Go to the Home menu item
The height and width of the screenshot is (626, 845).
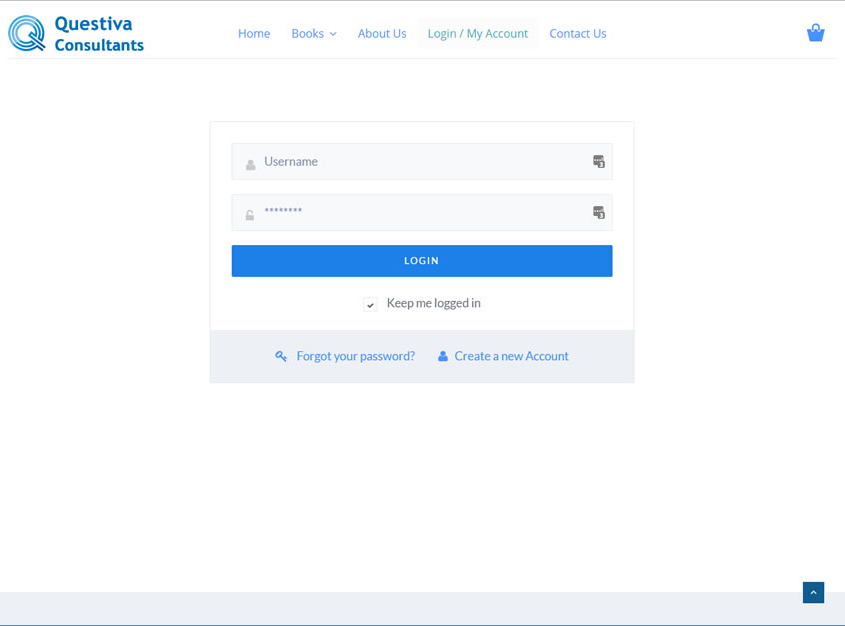pos(254,34)
